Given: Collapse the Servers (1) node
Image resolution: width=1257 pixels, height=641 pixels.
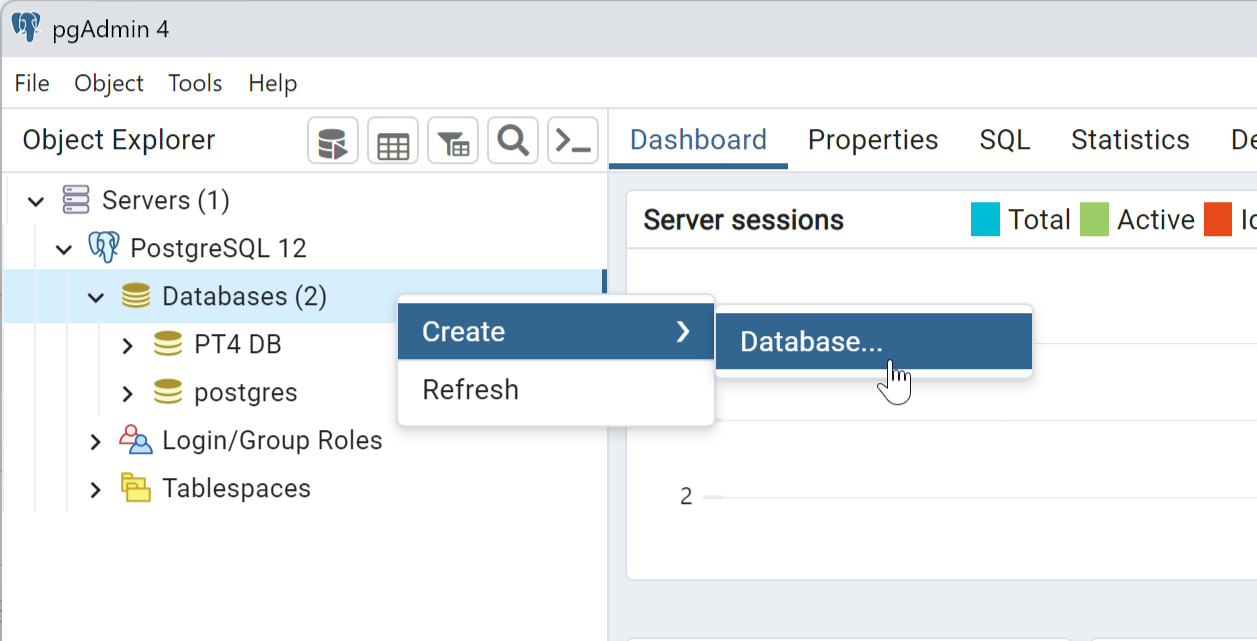Looking at the screenshot, I should tap(36, 201).
